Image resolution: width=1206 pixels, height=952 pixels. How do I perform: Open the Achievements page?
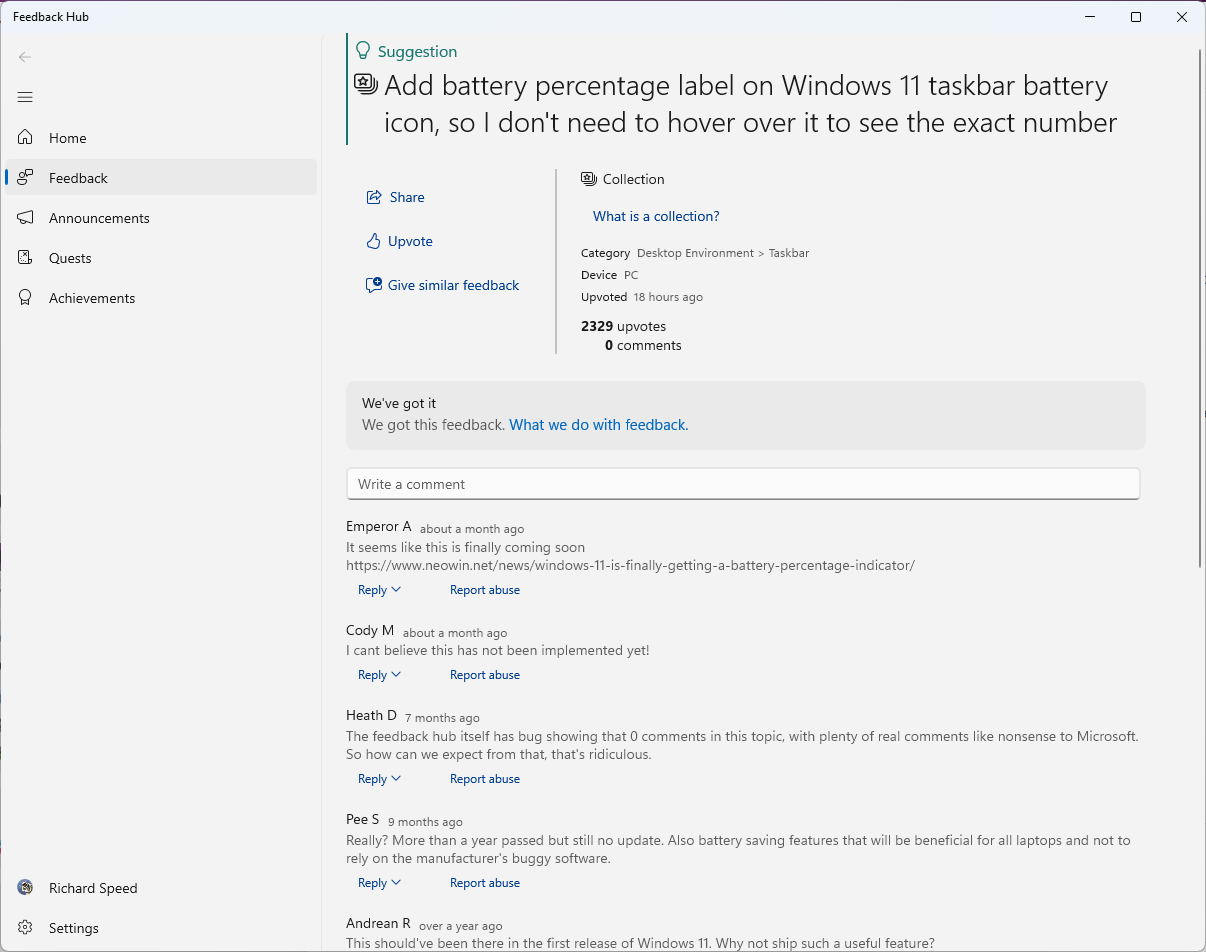point(161,298)
